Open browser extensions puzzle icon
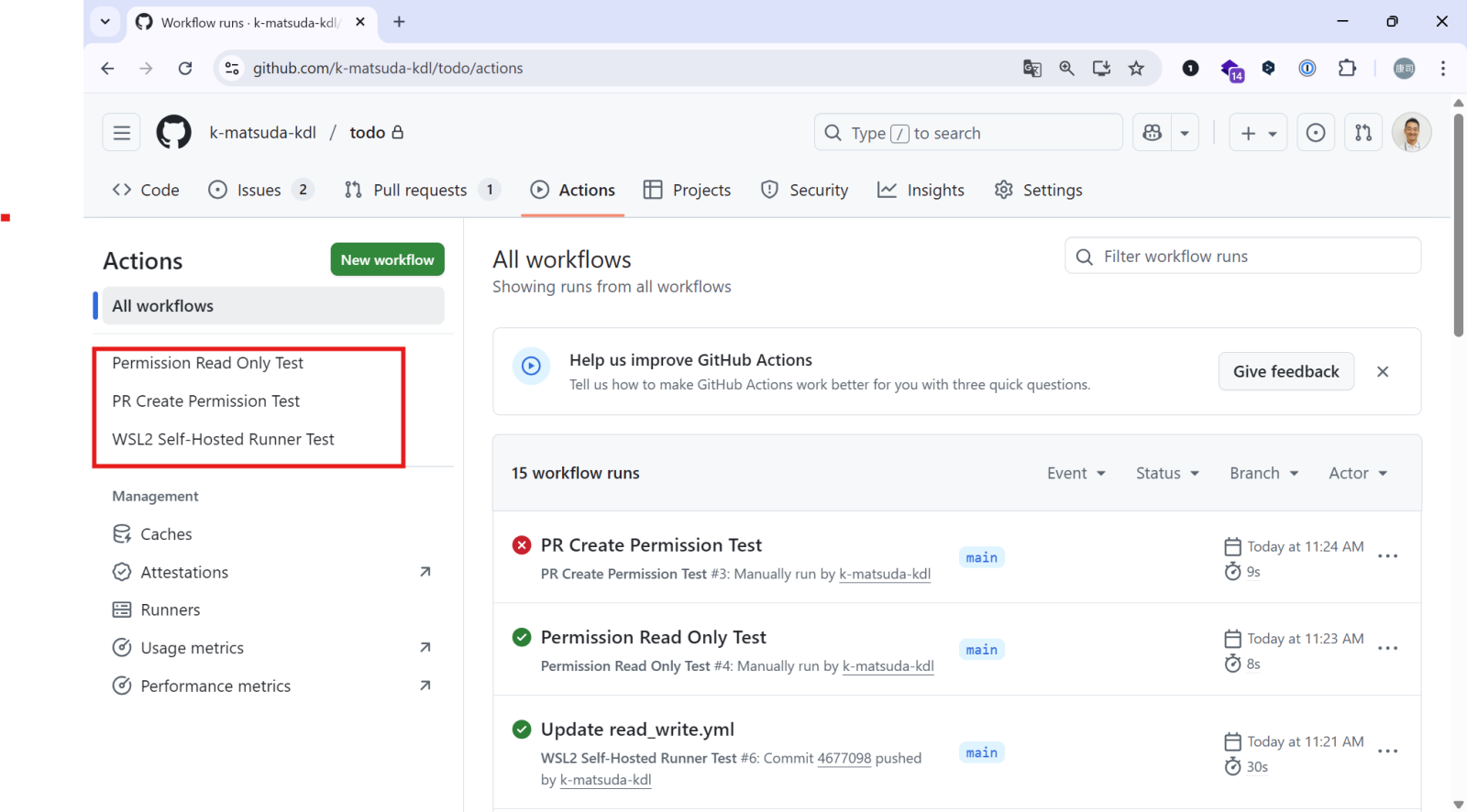This screenshot has width=1467, height=812. point(1347,68)
